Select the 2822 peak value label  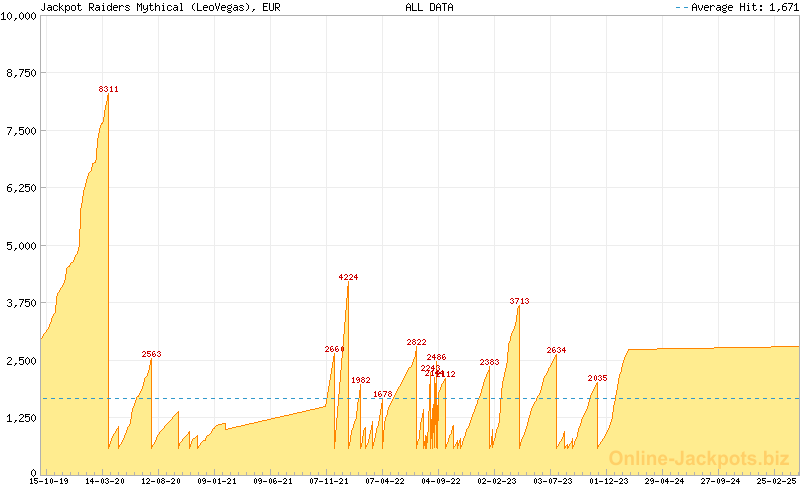tap(416, 342)
